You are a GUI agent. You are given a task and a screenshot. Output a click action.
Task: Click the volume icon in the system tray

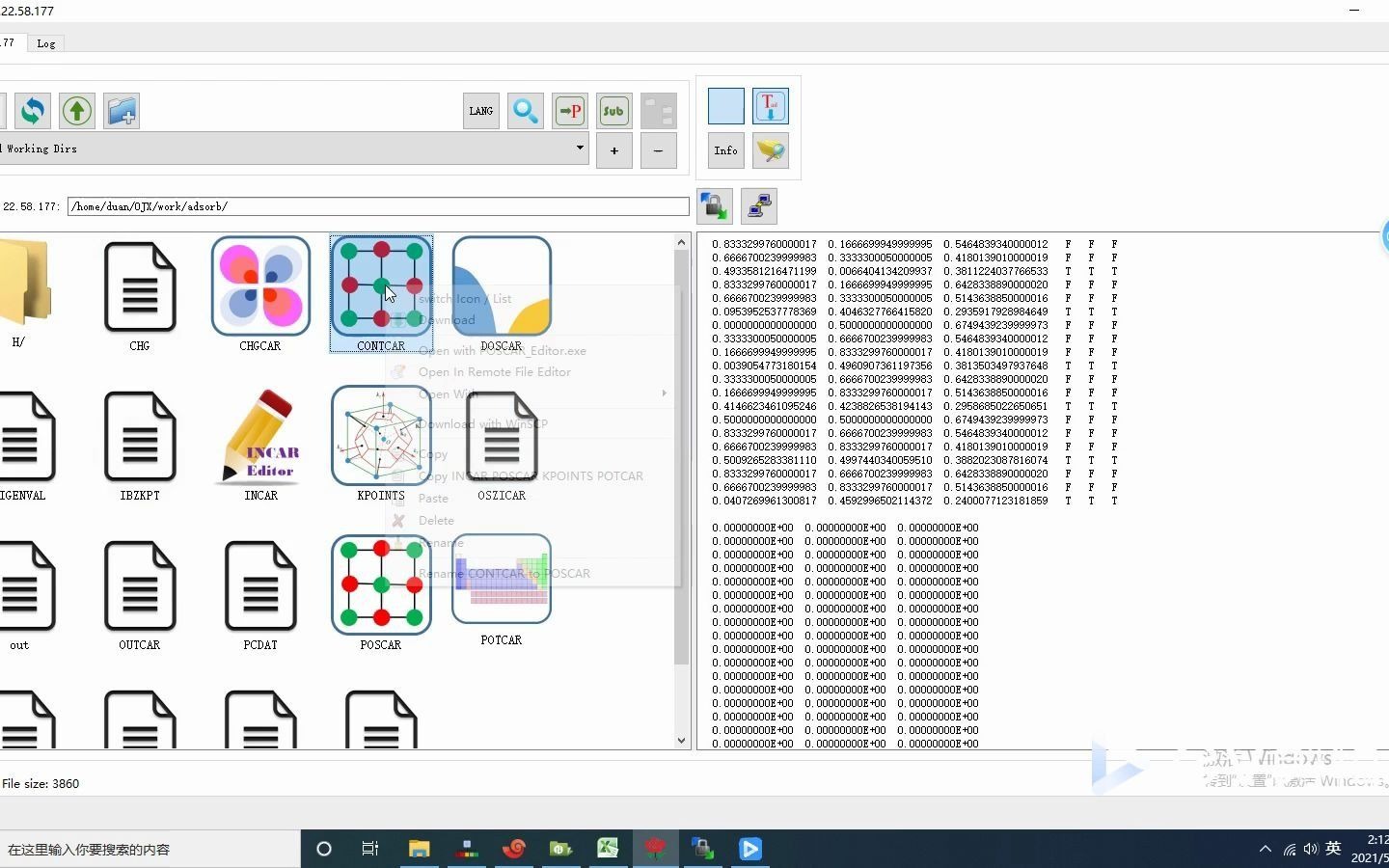coord(1311,850)
